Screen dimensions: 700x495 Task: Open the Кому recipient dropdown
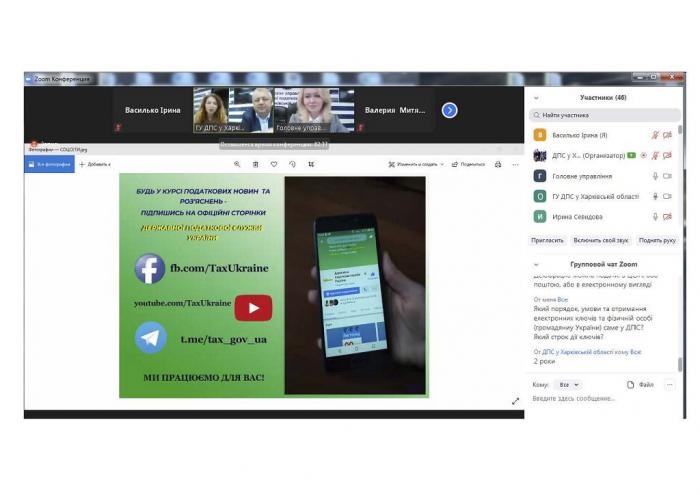568,384
